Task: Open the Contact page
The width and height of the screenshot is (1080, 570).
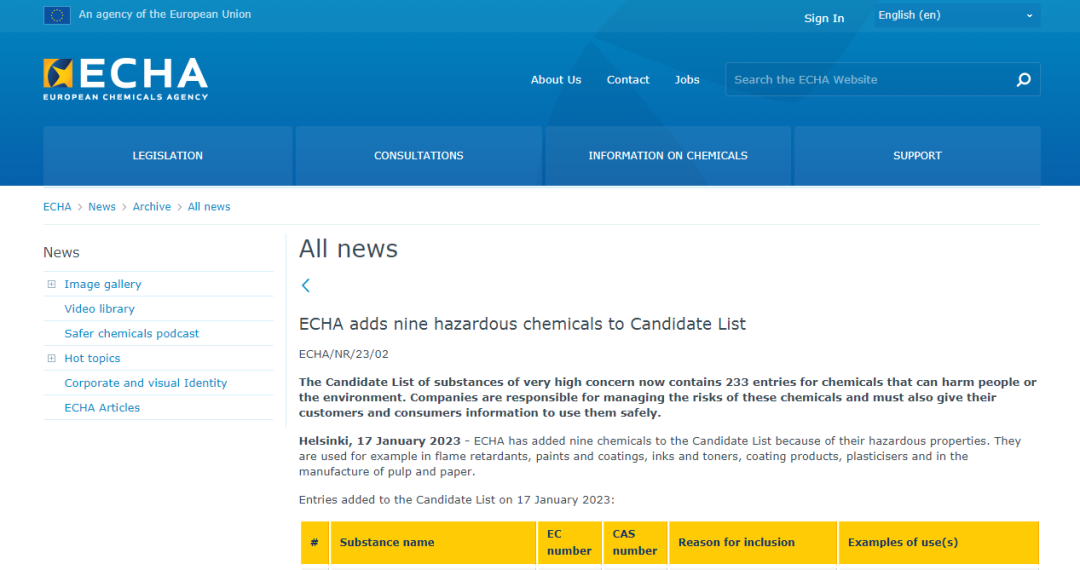Action: 627,80
